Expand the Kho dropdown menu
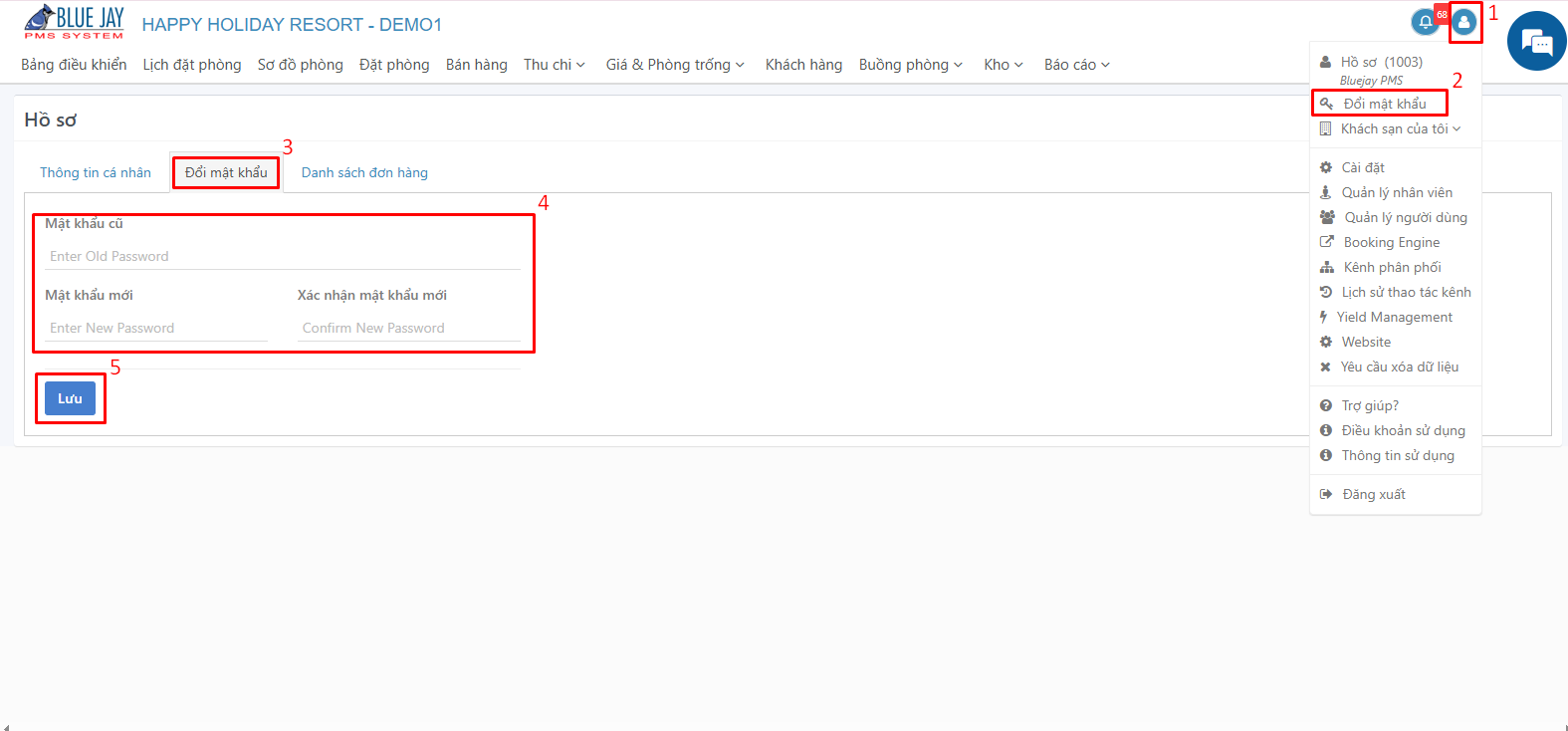1568x731 pixels. [1004, 65]
